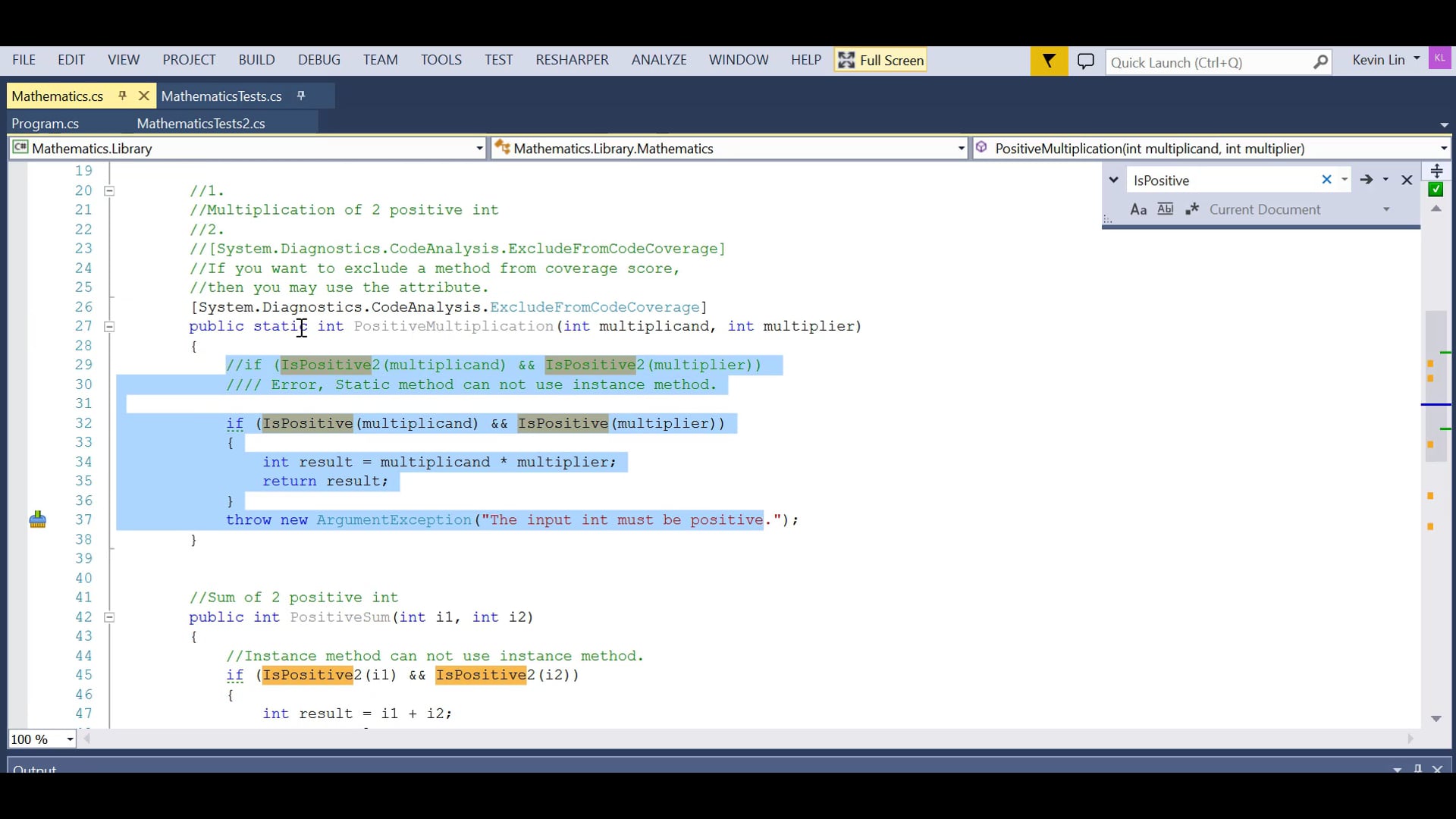Screen dimensions: 1456x819
Task: Toggle Match case in Find box
Action: [x=1138, y=210]
